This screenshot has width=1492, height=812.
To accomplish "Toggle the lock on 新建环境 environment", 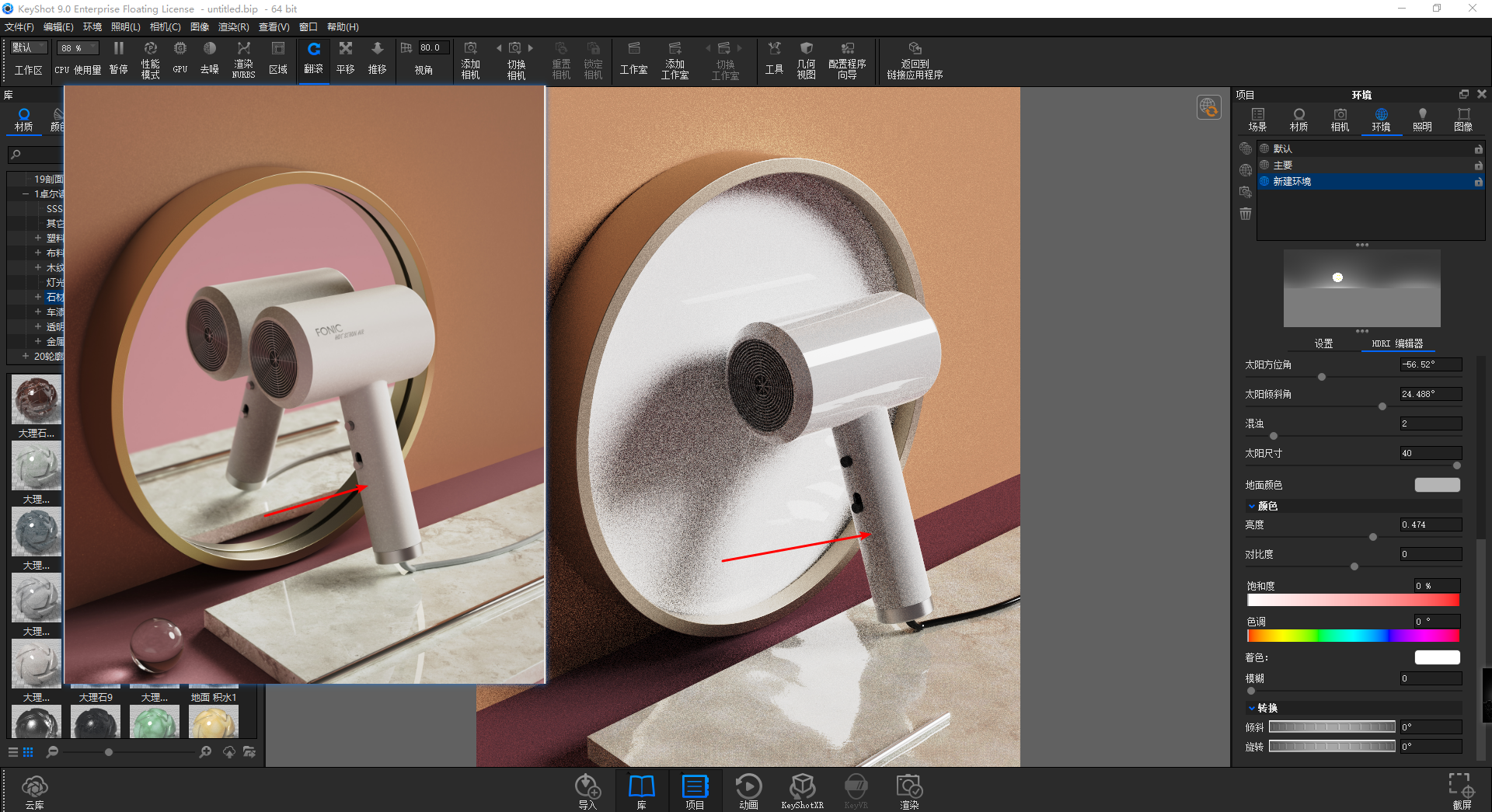I will (1478, 182).
